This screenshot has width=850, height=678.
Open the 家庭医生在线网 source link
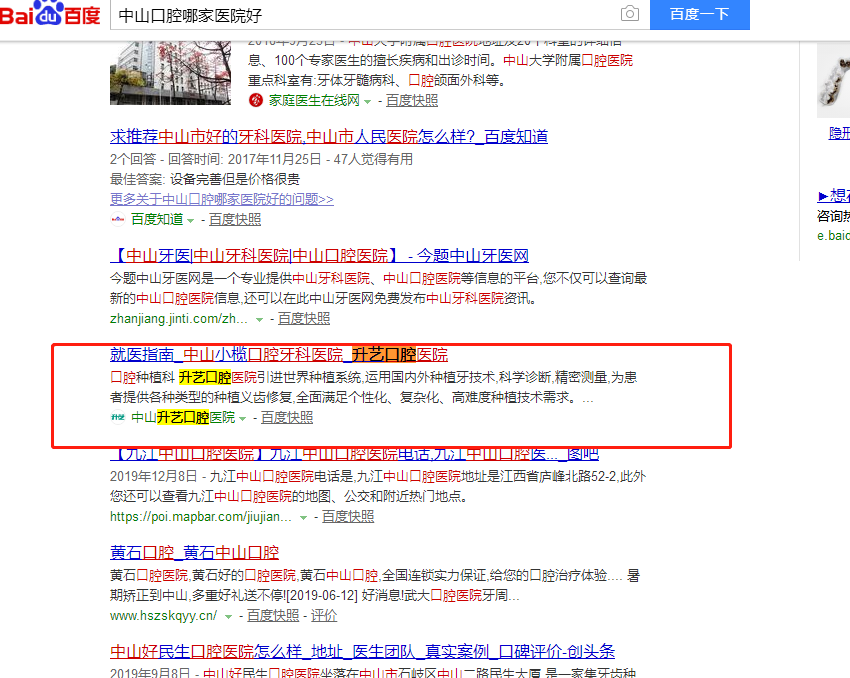(x=314, y=100)
